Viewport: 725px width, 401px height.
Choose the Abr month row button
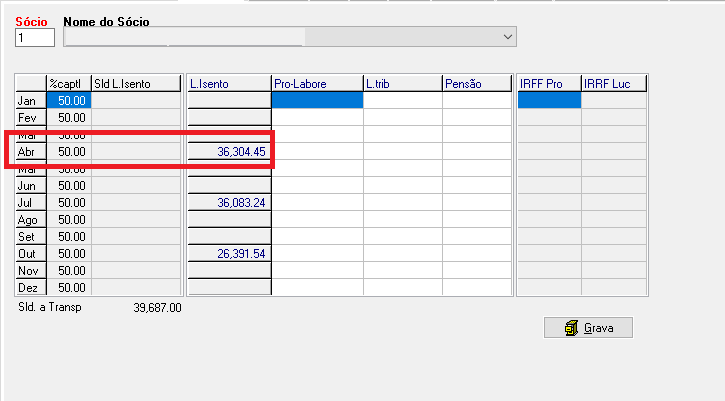(30, 151)
